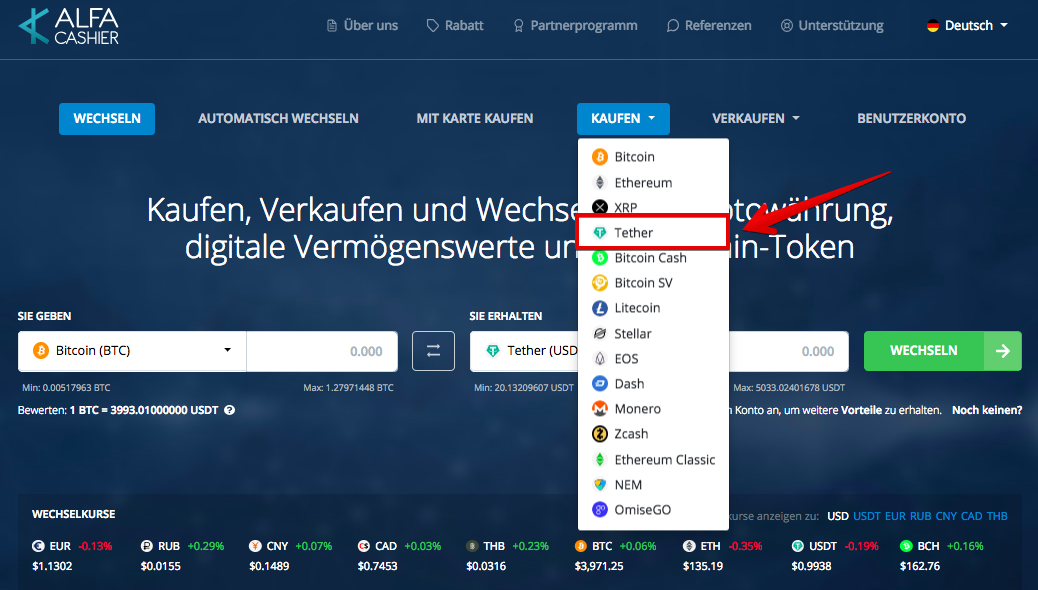Click the help question mark beside rate

coord(230,410)
